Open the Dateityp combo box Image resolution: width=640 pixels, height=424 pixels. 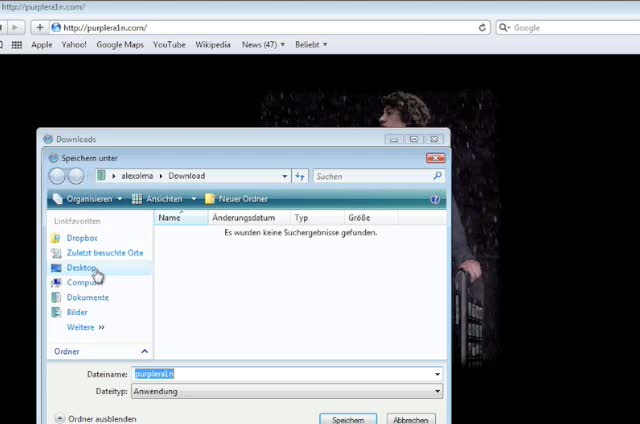288,391
